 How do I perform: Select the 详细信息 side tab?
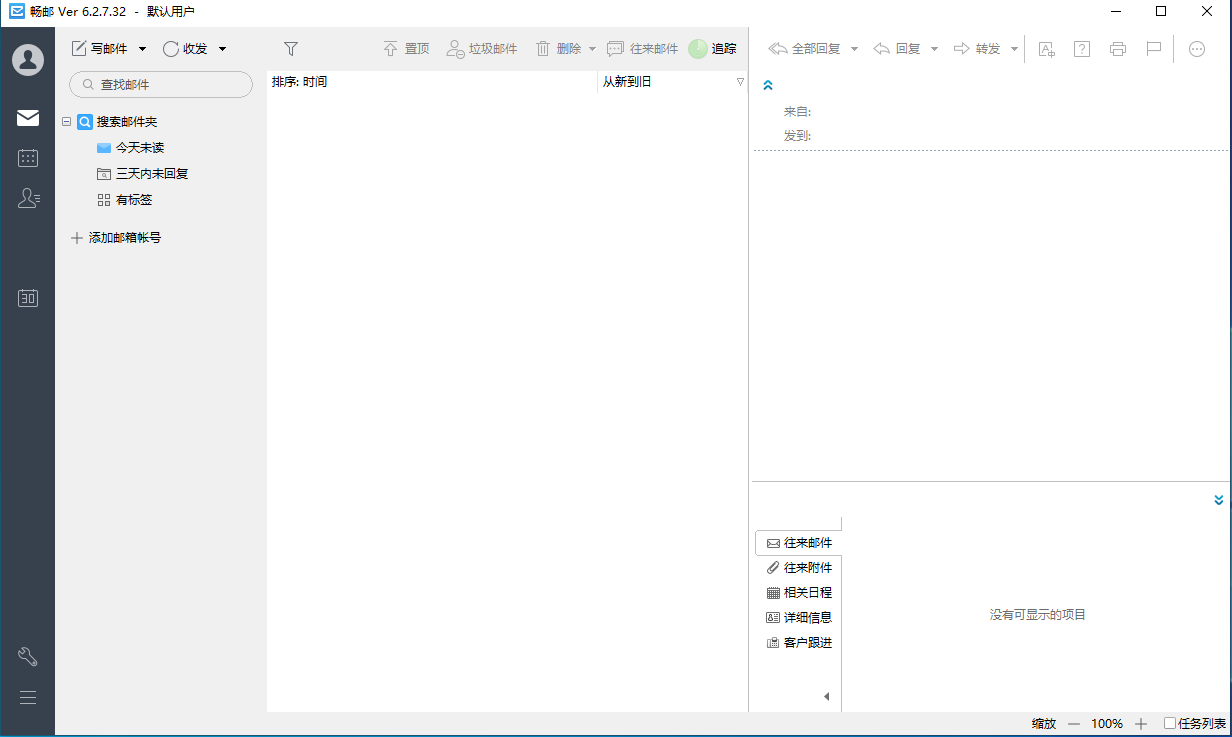[x=799, y=618]
